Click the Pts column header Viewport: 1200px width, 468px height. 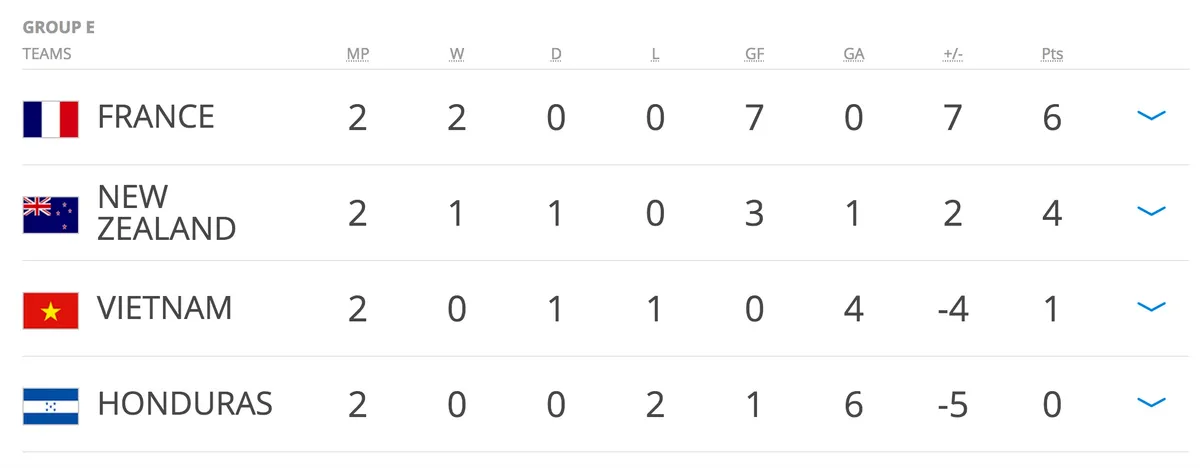click(1052, 54)
